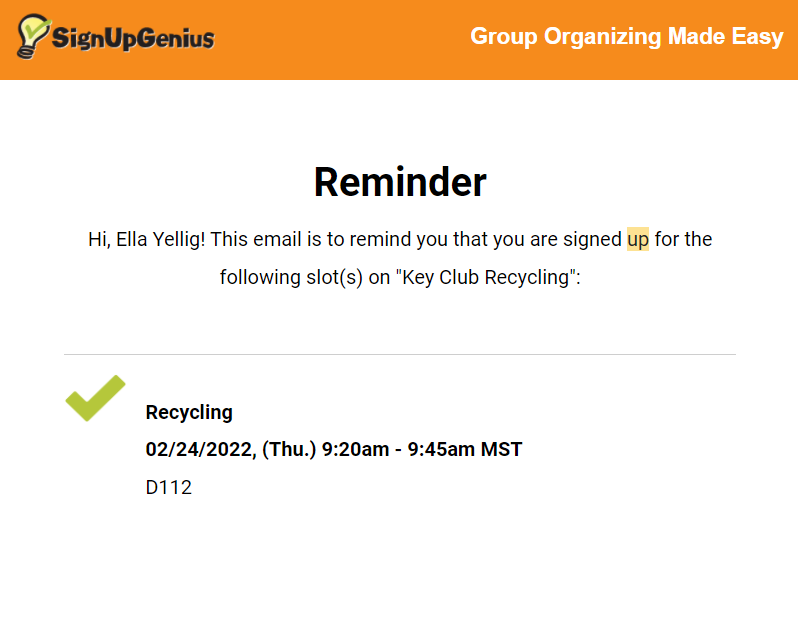The width and height of the screenshot is (798, 625).
Task: Click the "MST" time zone label
Action: [502, 450]
